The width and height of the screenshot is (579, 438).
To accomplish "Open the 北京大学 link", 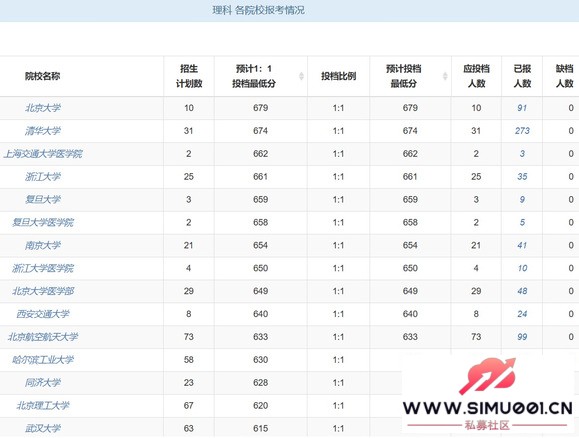I will [x=43, y=108].
